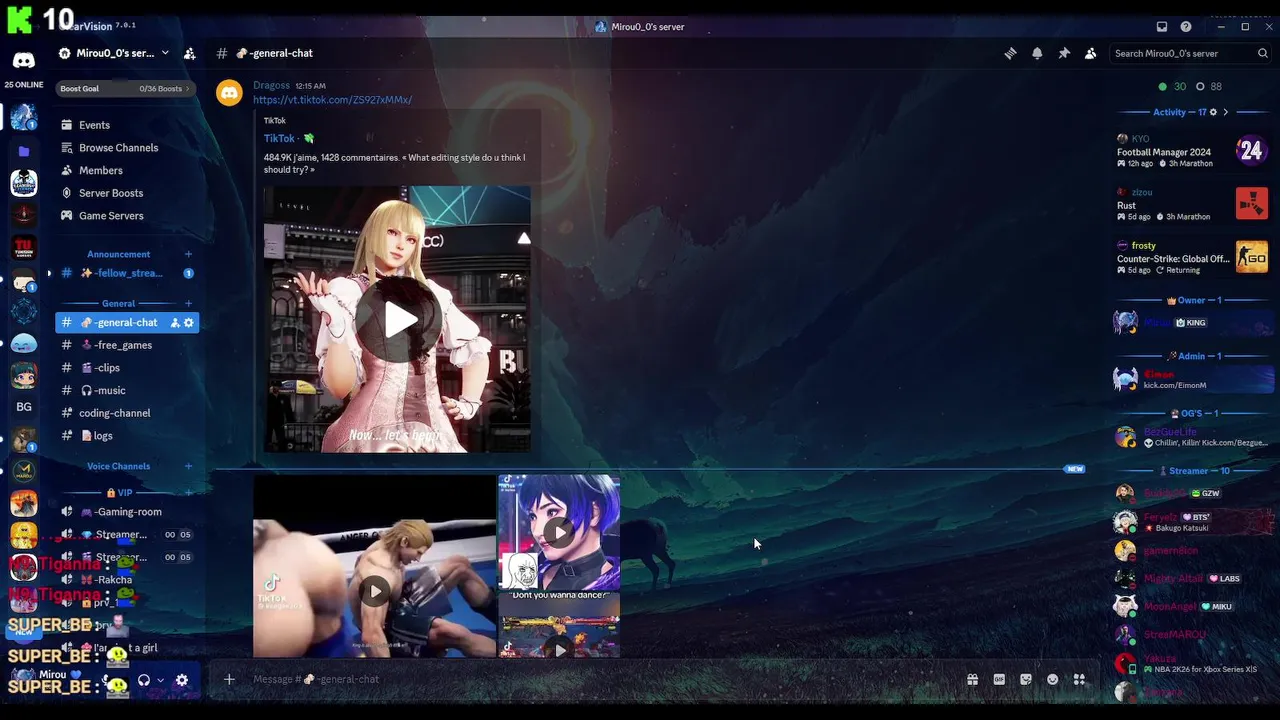Open the vt.tiktok.com link in chat
The height and width of the screenshot is (720, 1280).
point(332,100)
